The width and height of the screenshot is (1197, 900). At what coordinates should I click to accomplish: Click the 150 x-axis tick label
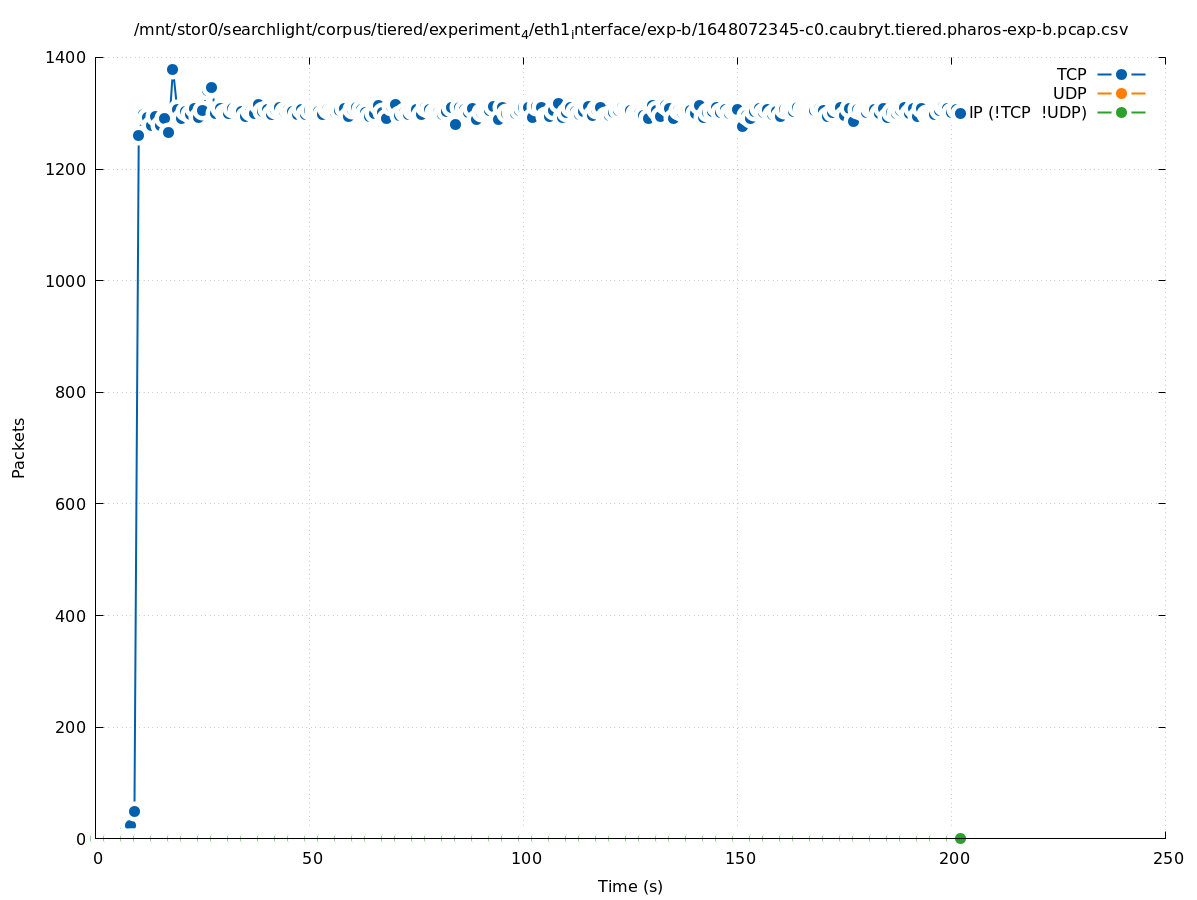740,859
